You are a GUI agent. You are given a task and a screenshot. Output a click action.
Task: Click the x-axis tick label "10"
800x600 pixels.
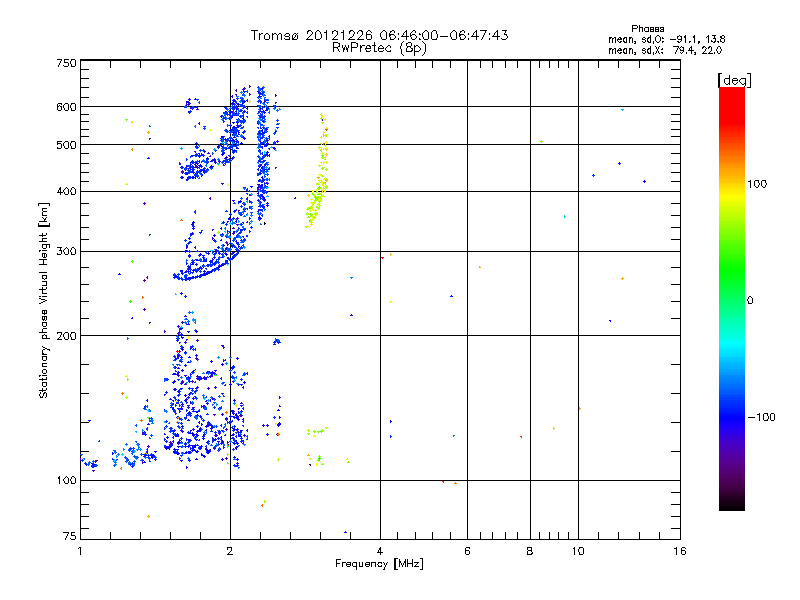tap(578, 551)
